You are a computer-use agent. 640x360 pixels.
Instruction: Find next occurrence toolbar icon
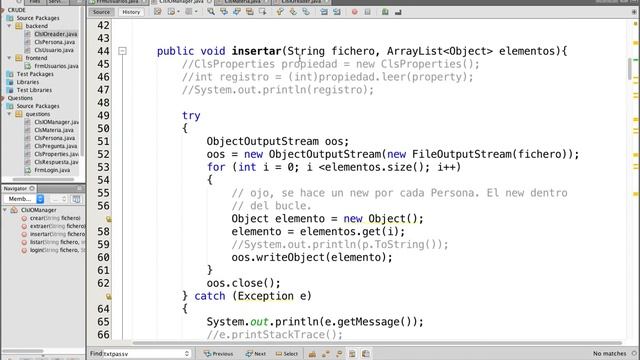click(x=236, y=12)
